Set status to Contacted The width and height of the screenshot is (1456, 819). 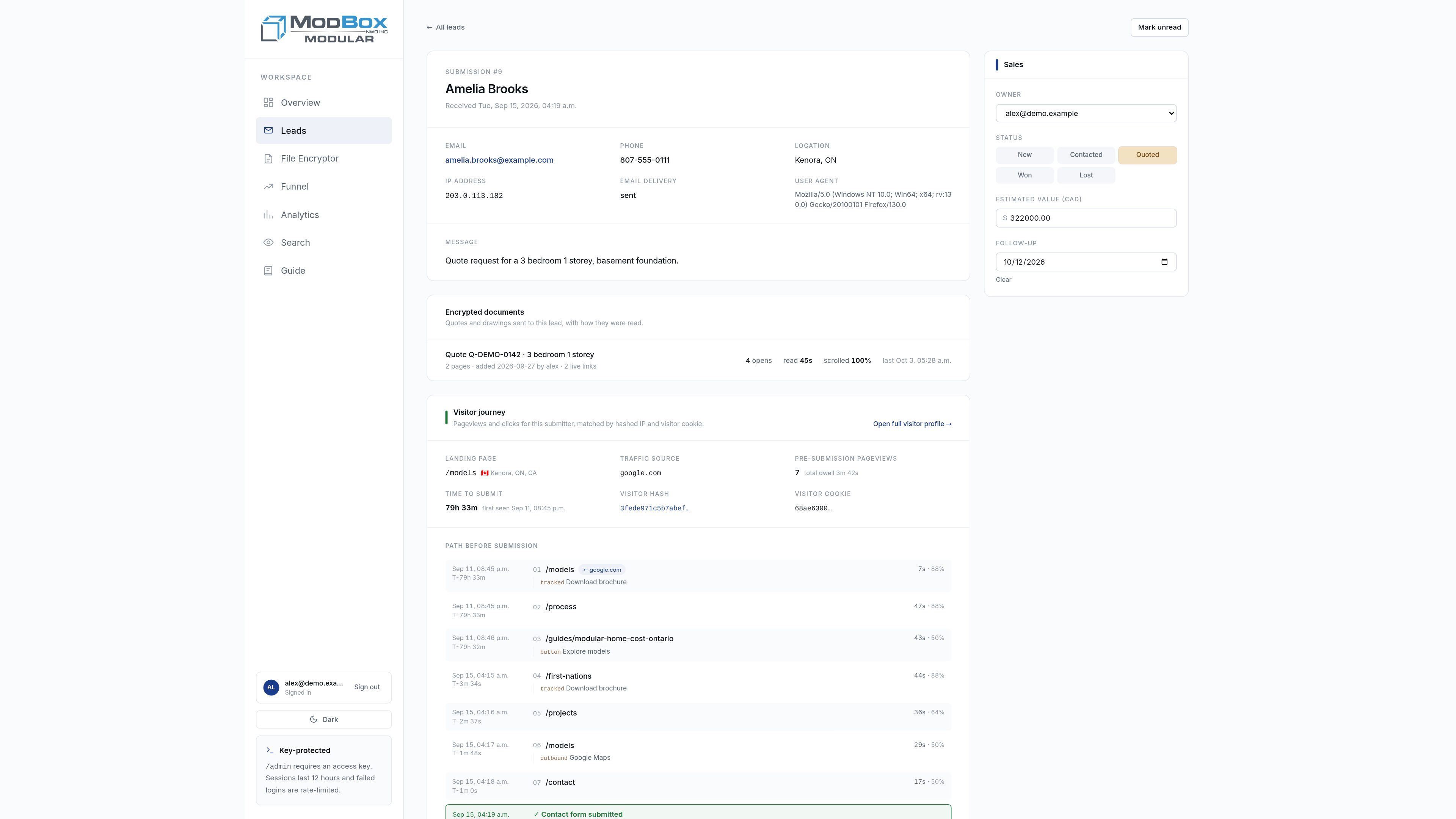(1086, 155)
